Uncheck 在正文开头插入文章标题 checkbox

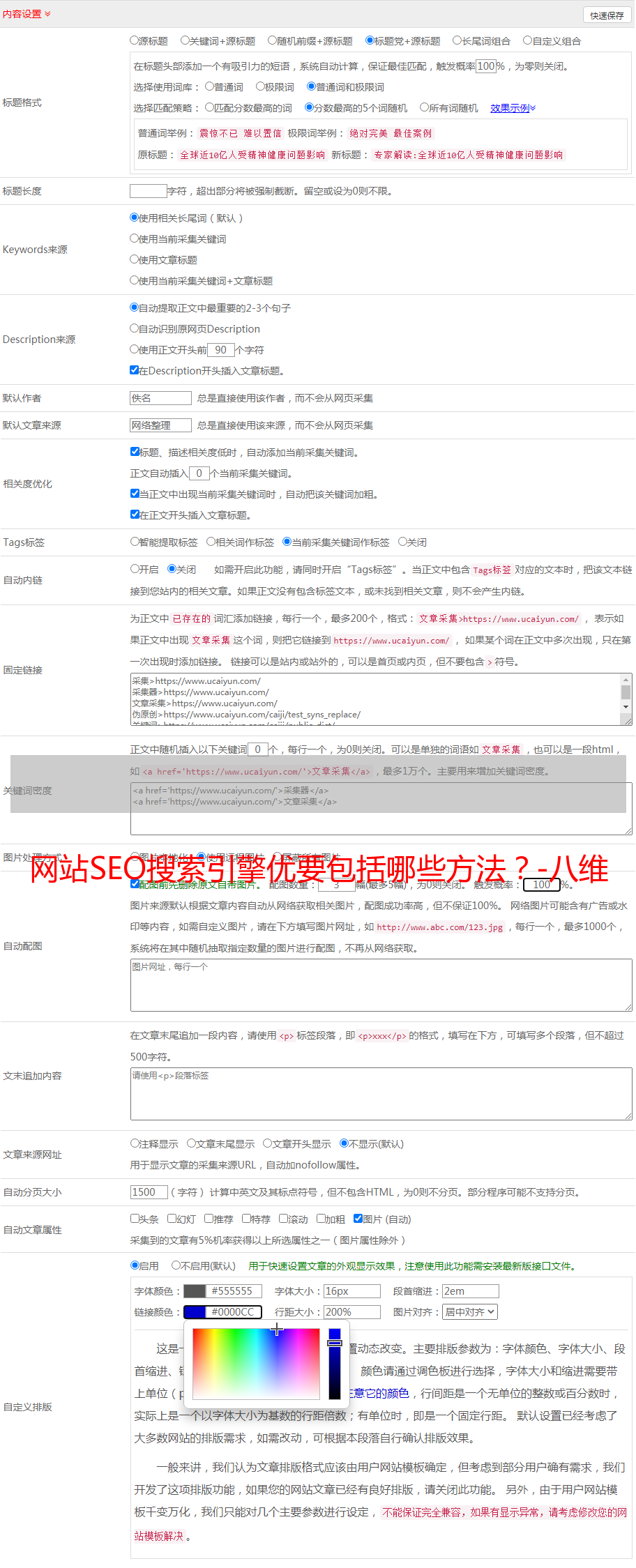click(135, 515)
